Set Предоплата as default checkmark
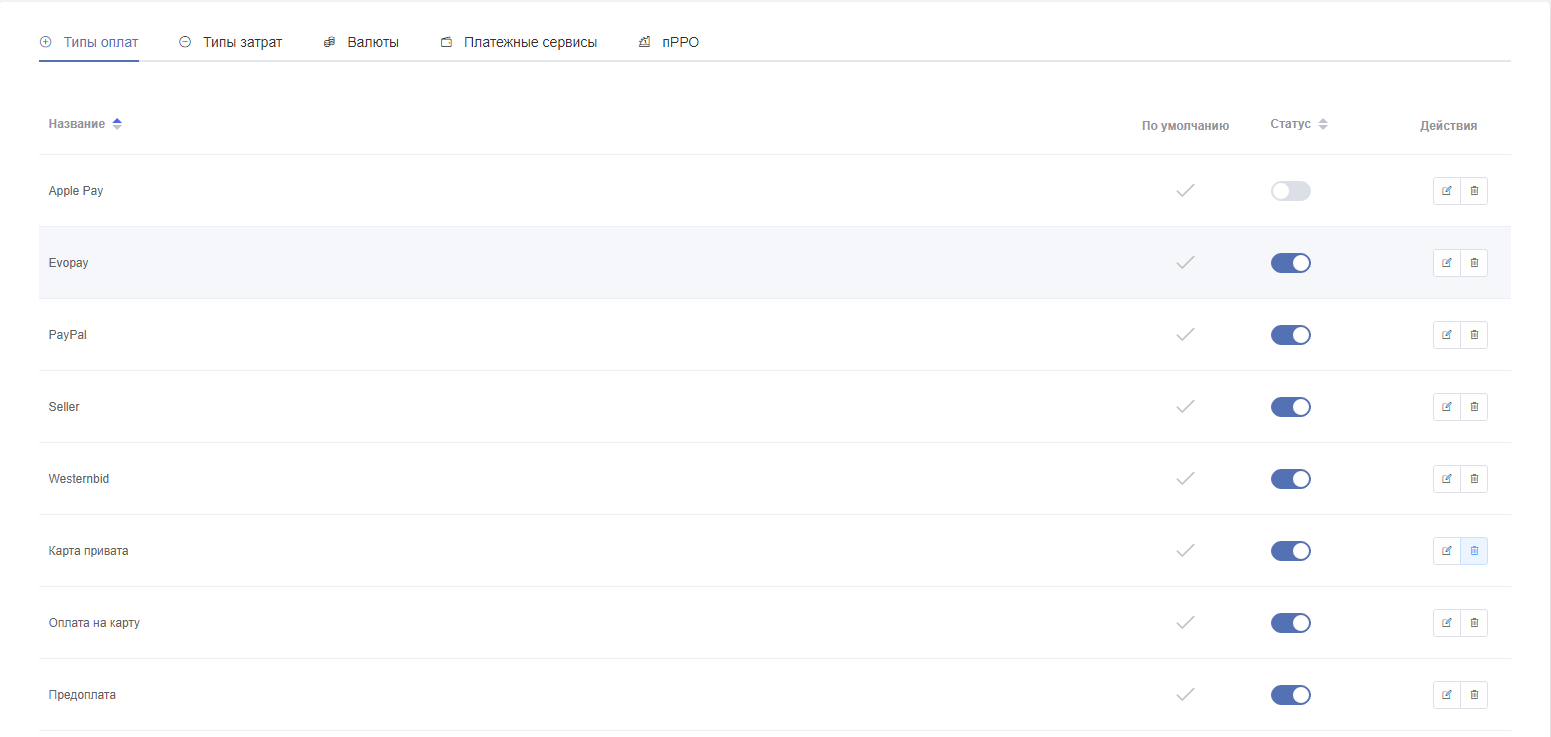Screen dimensions: 1551x737 tap(1186, 694)
